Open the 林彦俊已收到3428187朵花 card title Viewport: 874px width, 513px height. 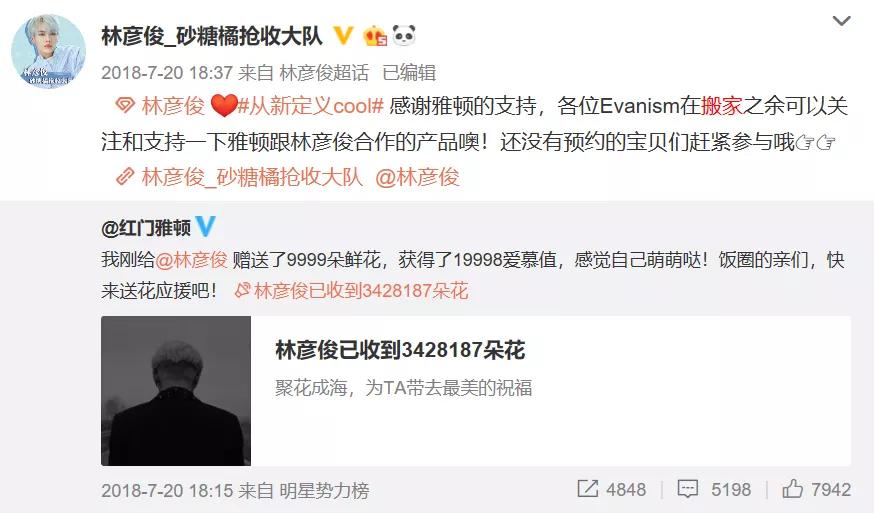(400, 350)
